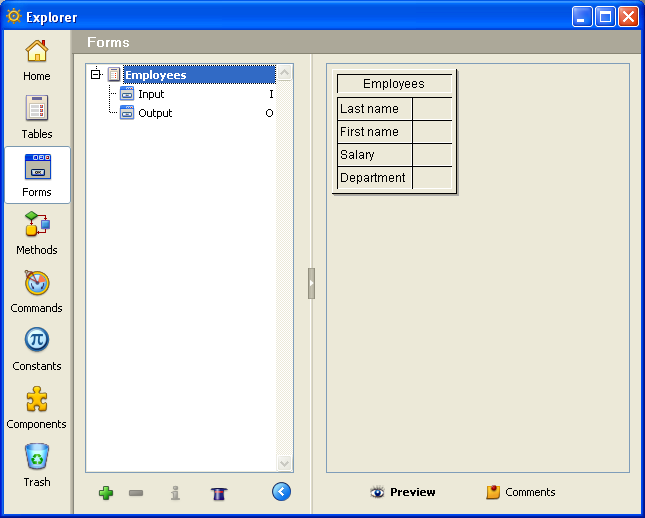The width and height of the screenshot is (645, 518).
Task: Open the Comments button
Action: click(x=520, y=492)
